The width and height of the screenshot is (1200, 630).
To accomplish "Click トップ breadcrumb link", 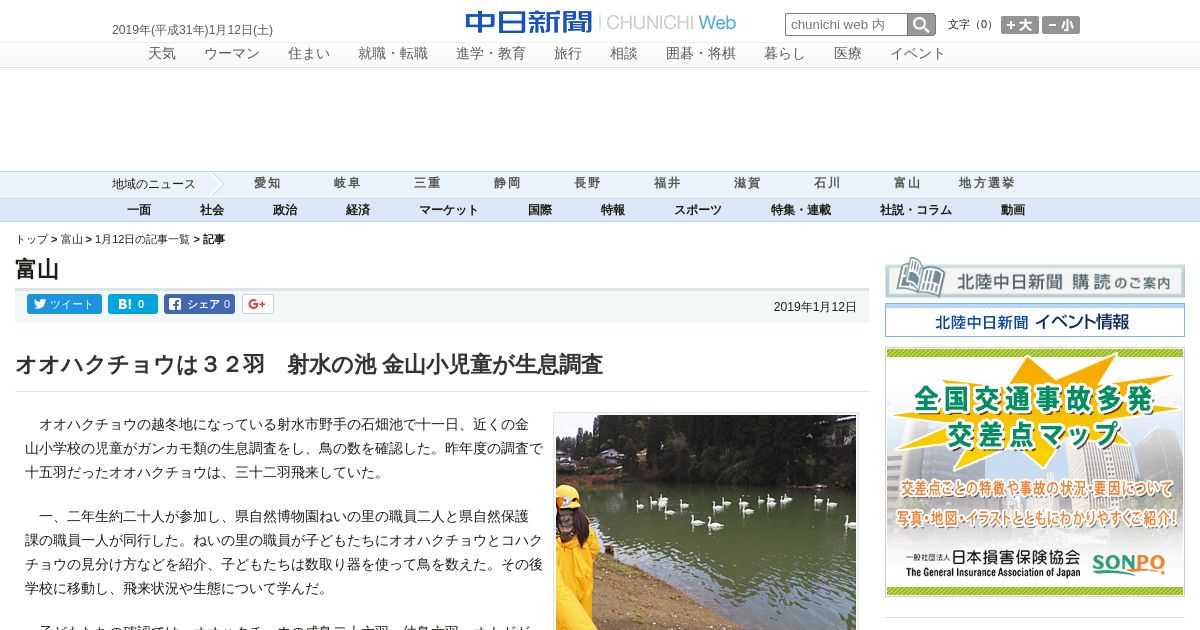I will (x=31, y=240).
